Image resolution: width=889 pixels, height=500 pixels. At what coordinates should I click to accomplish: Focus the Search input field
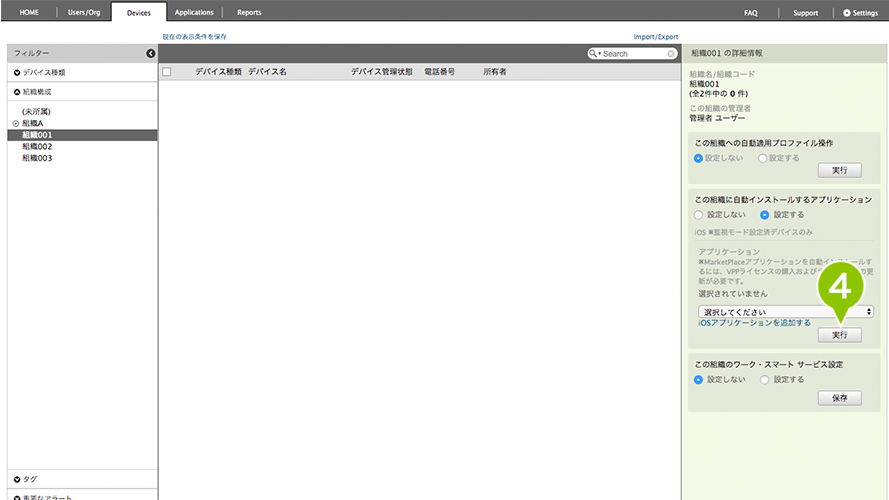point(633,53)
